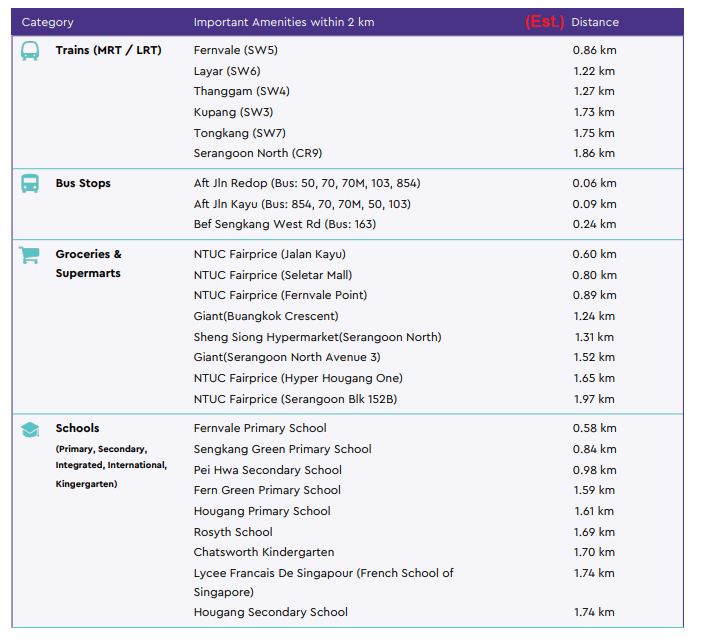Image resolution: width=702 pixels, height=640 pixels.
Task: Click the bus icon beside Bus Stops
Action: pyautogui.click(x=30, y=183)
